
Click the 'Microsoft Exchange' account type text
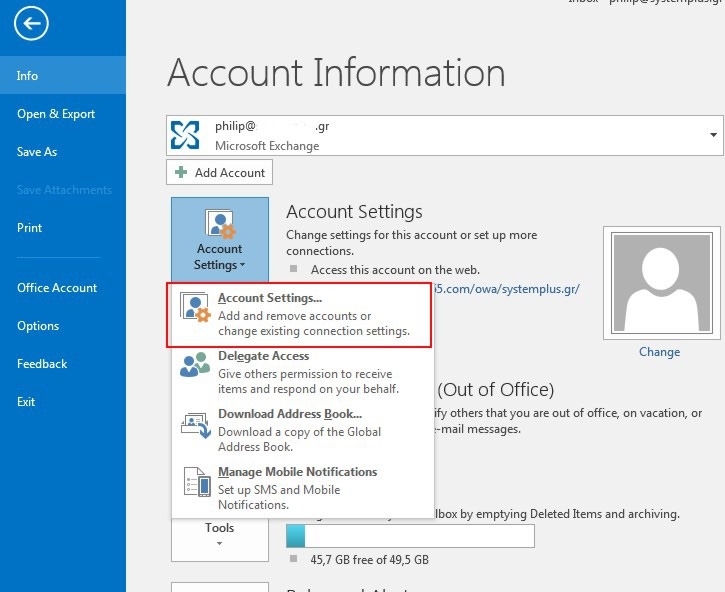pos(267,146)
